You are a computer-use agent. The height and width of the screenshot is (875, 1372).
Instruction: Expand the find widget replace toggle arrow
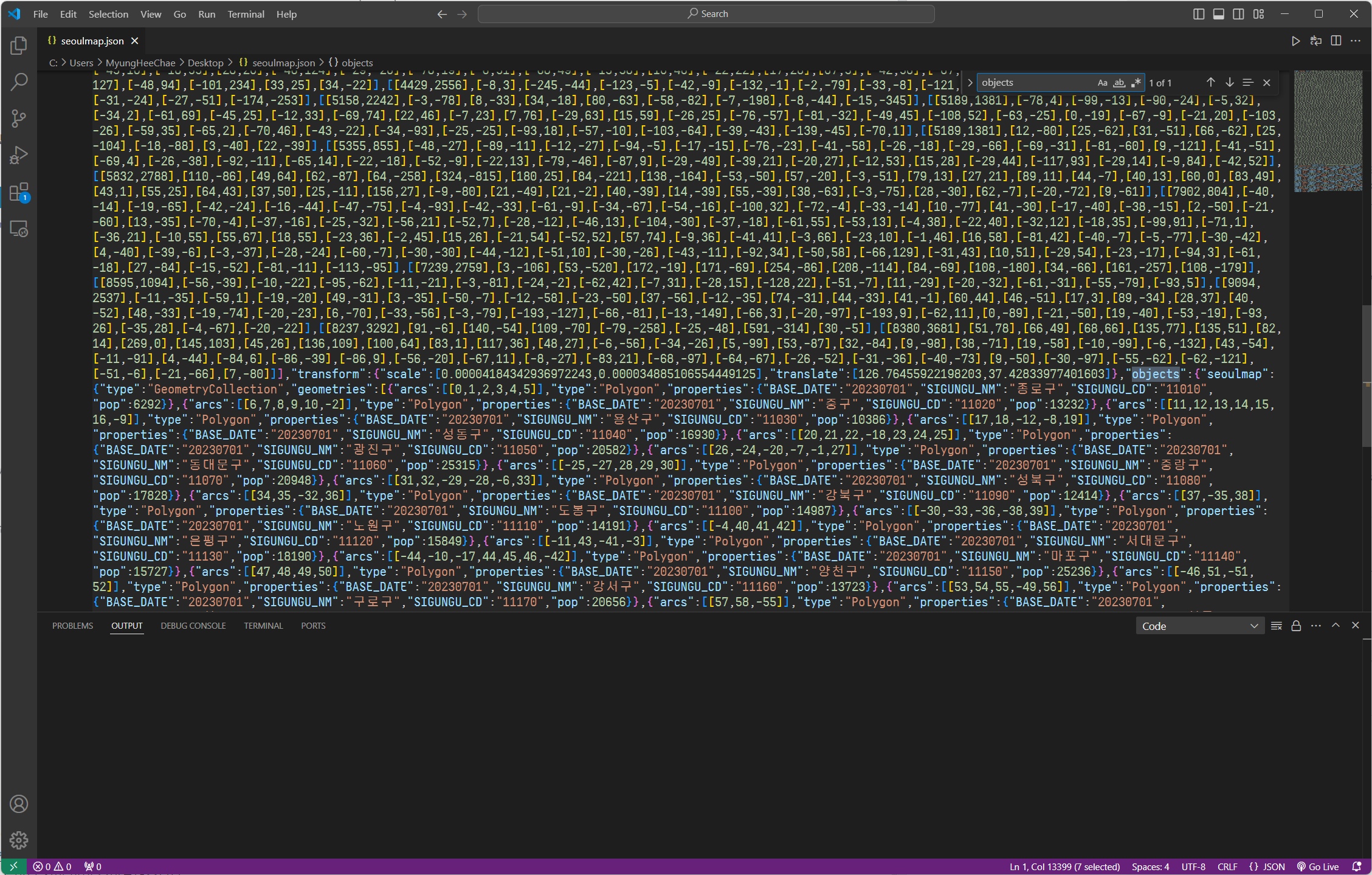point(970,83)
